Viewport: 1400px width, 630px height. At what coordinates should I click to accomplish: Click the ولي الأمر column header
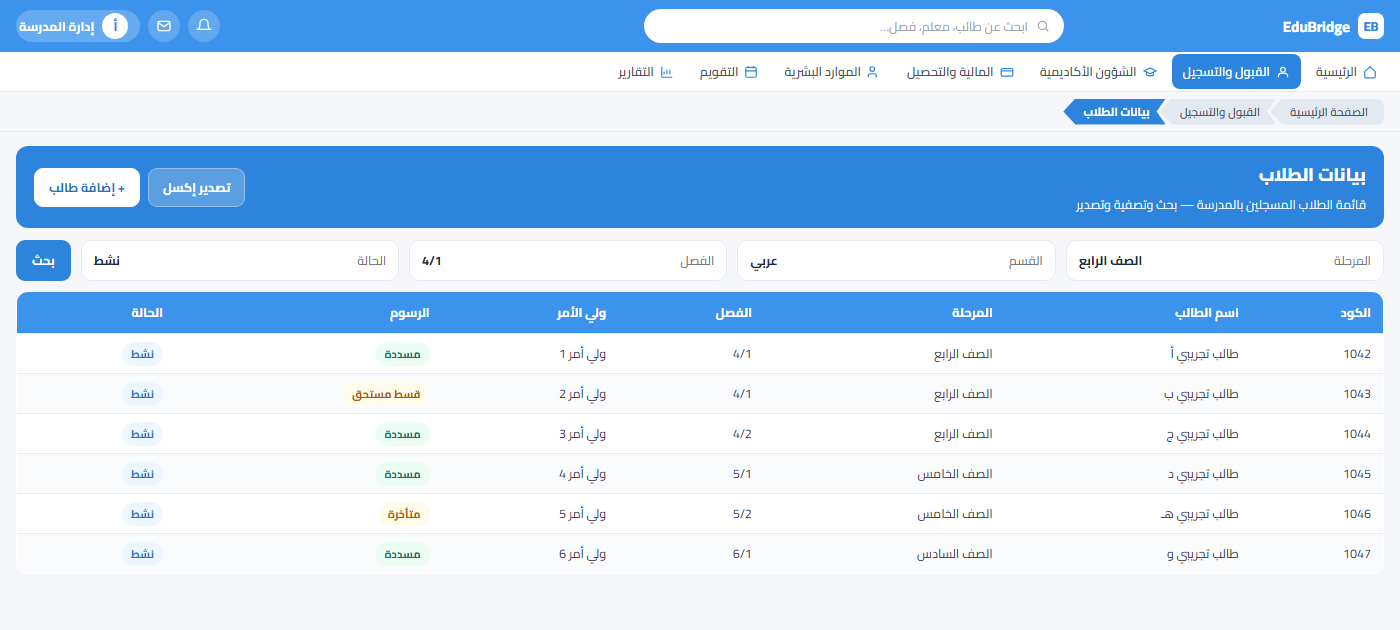(582, 313)
